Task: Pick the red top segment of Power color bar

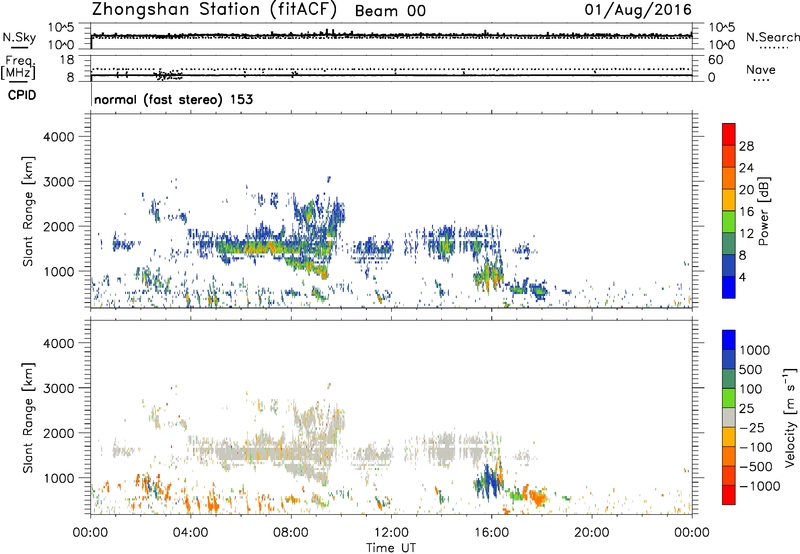Action: coord(729,134)
